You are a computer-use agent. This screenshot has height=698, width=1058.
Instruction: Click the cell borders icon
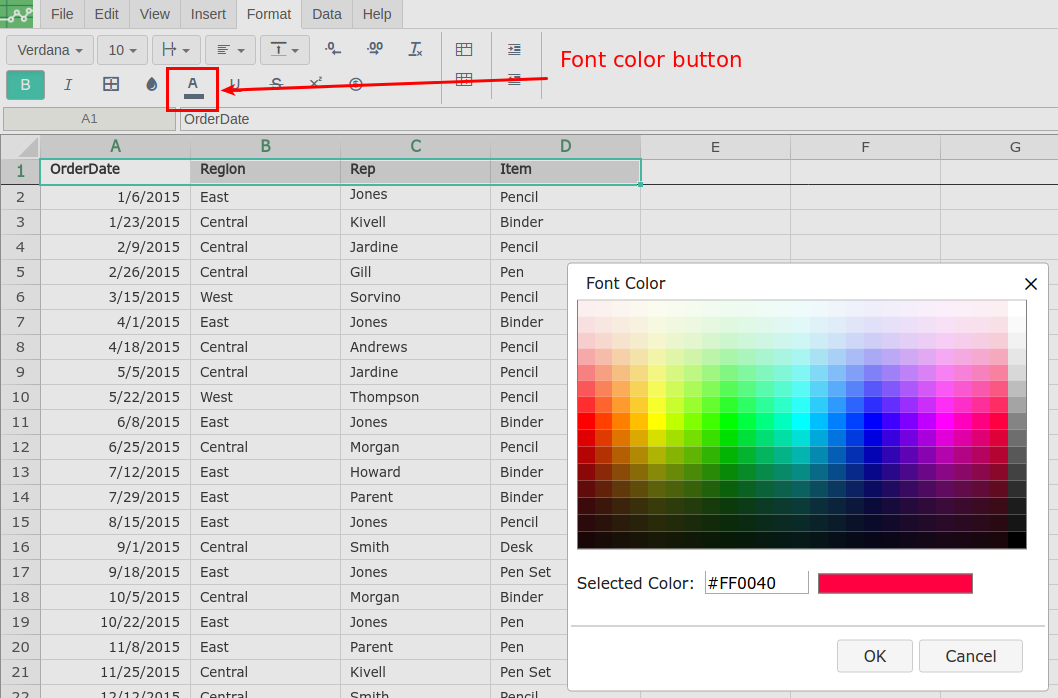(111, 85)
